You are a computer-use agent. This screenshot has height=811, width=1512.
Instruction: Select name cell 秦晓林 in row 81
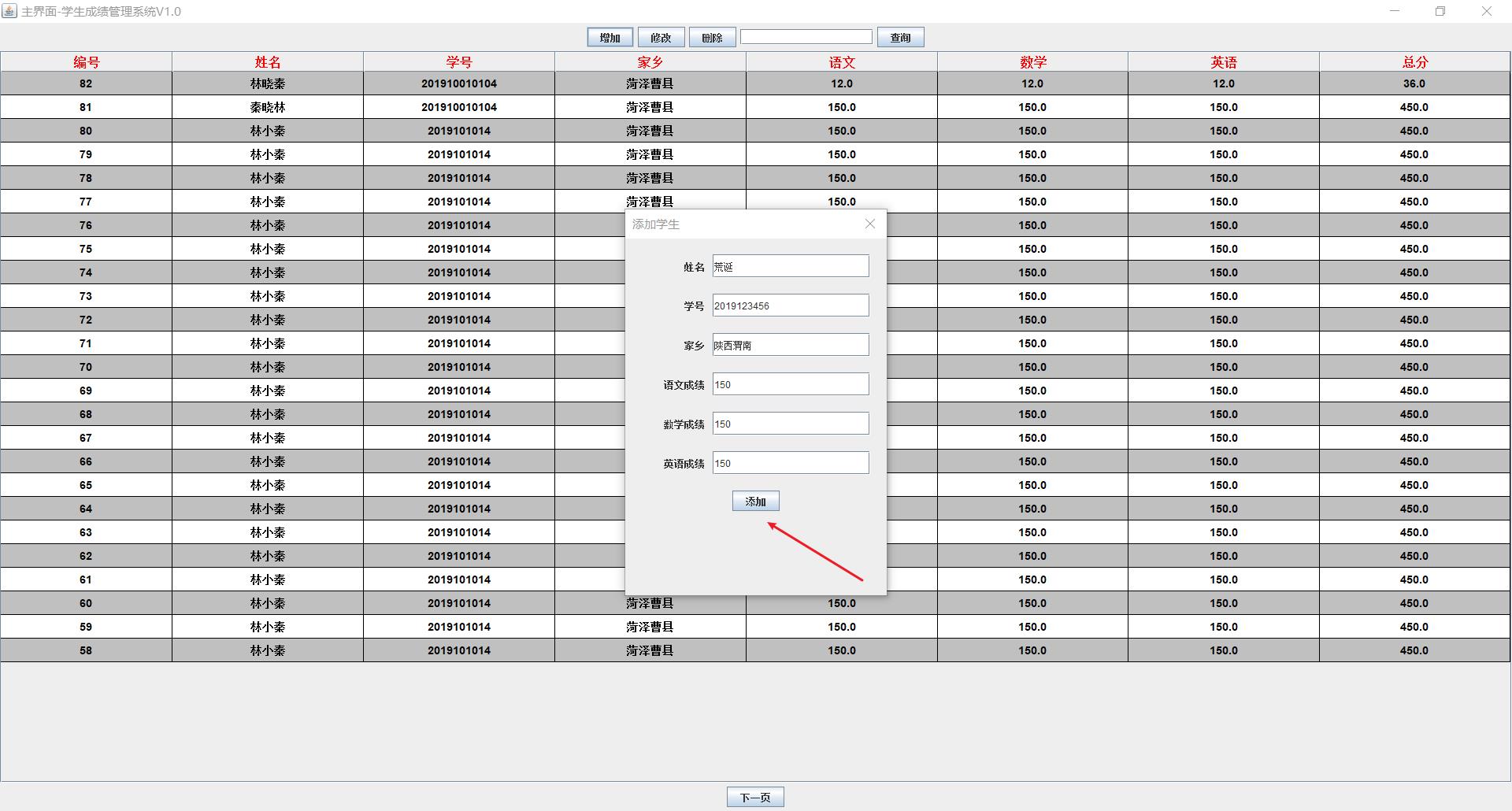coord(268,107)
